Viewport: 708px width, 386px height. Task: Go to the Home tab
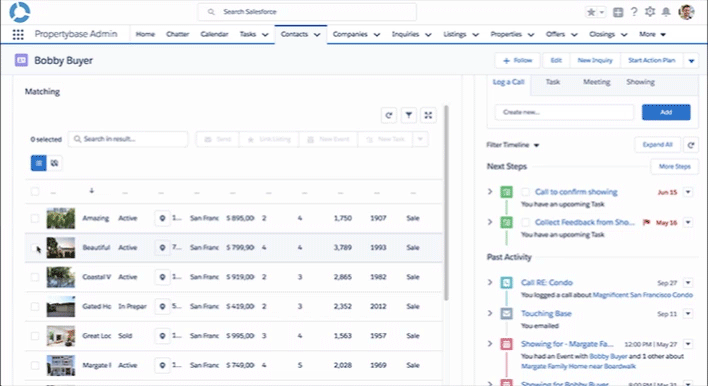145,34
